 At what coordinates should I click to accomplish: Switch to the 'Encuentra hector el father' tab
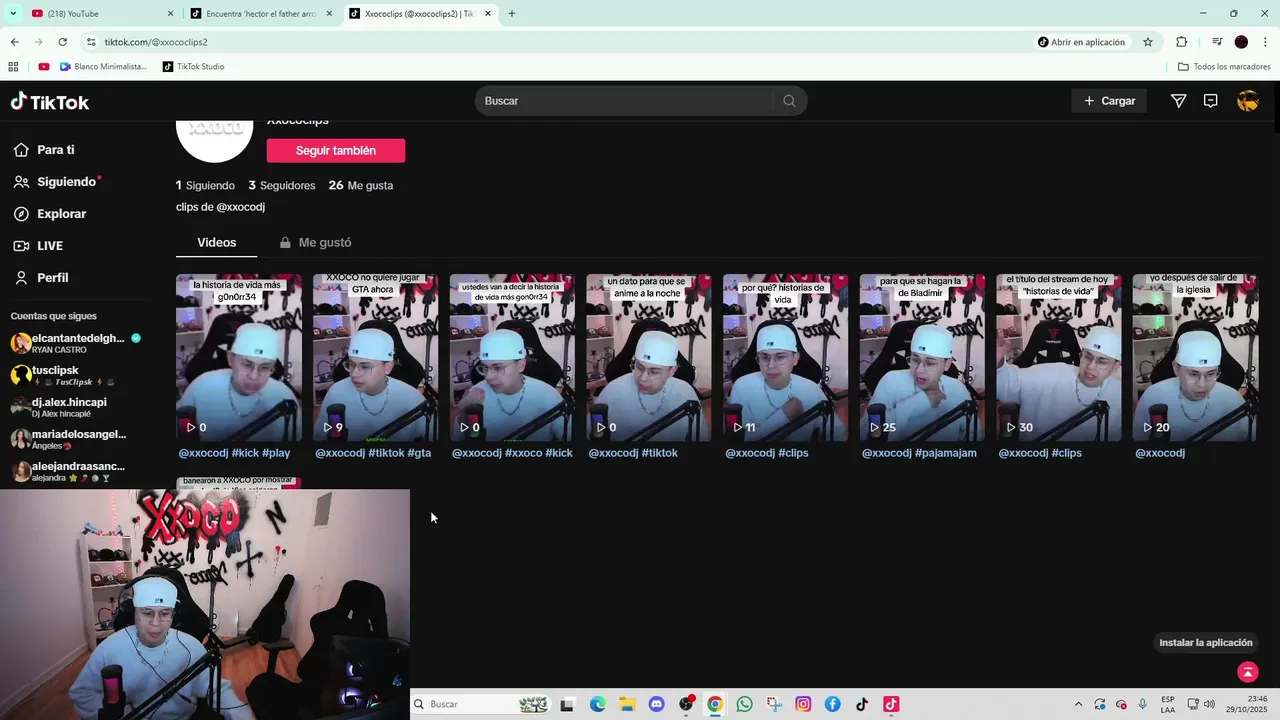pyautogui.click(x=262, y=14)
